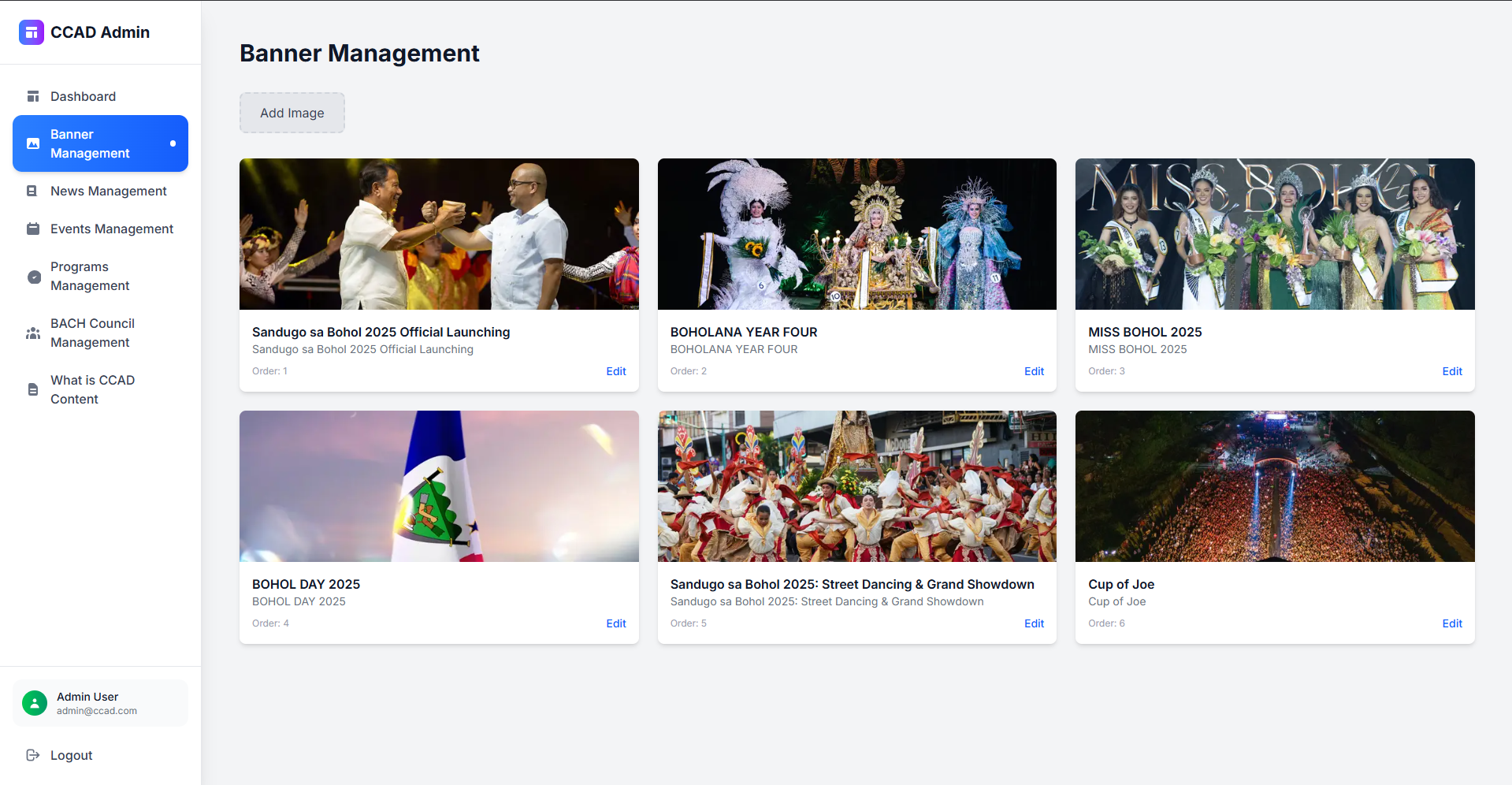Click the What is CCAD document icon
The height and width of the screenshot is (785, 1512).
point(33,389)
